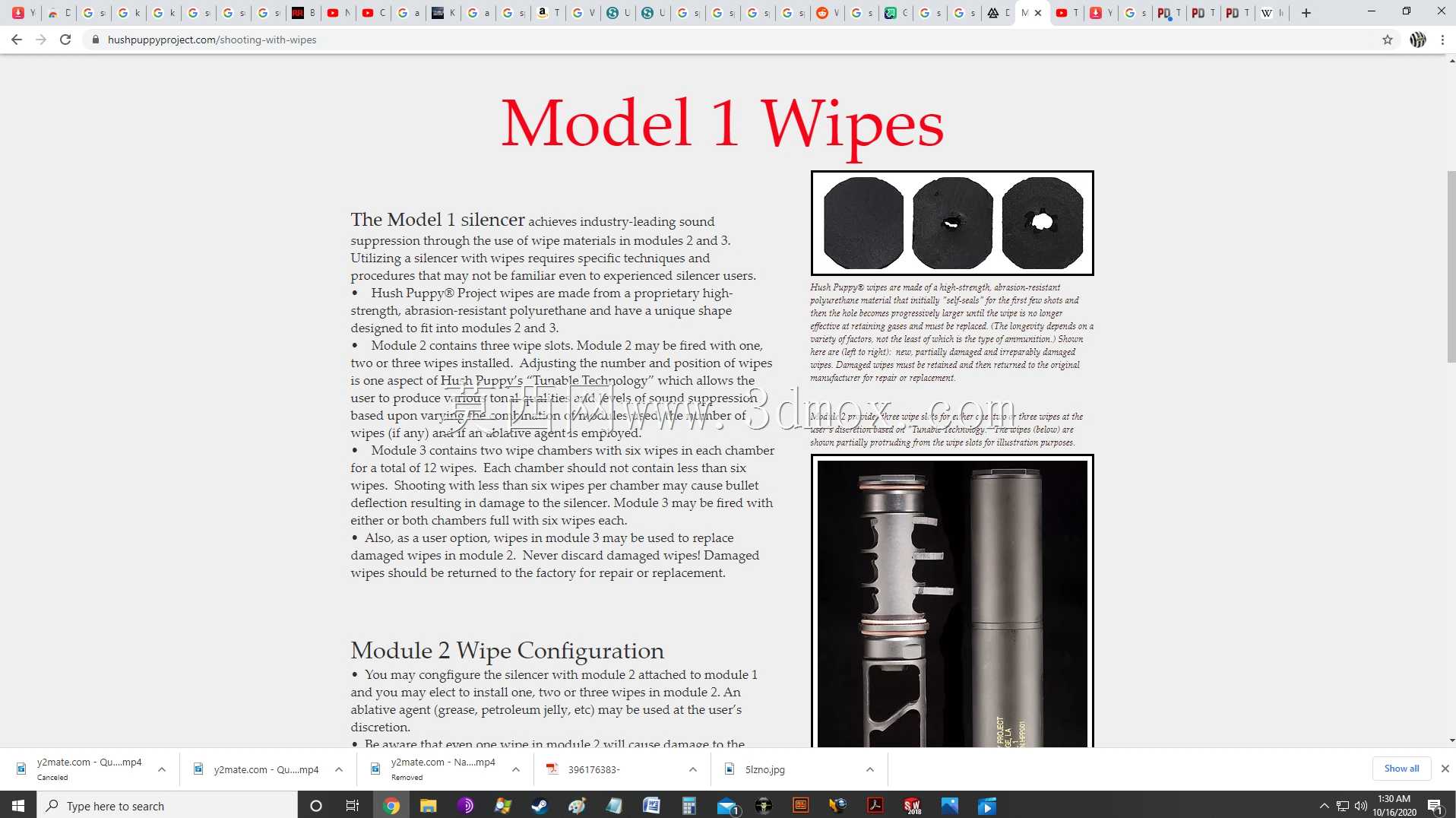Open a new browser tab

pos(1306,13)
